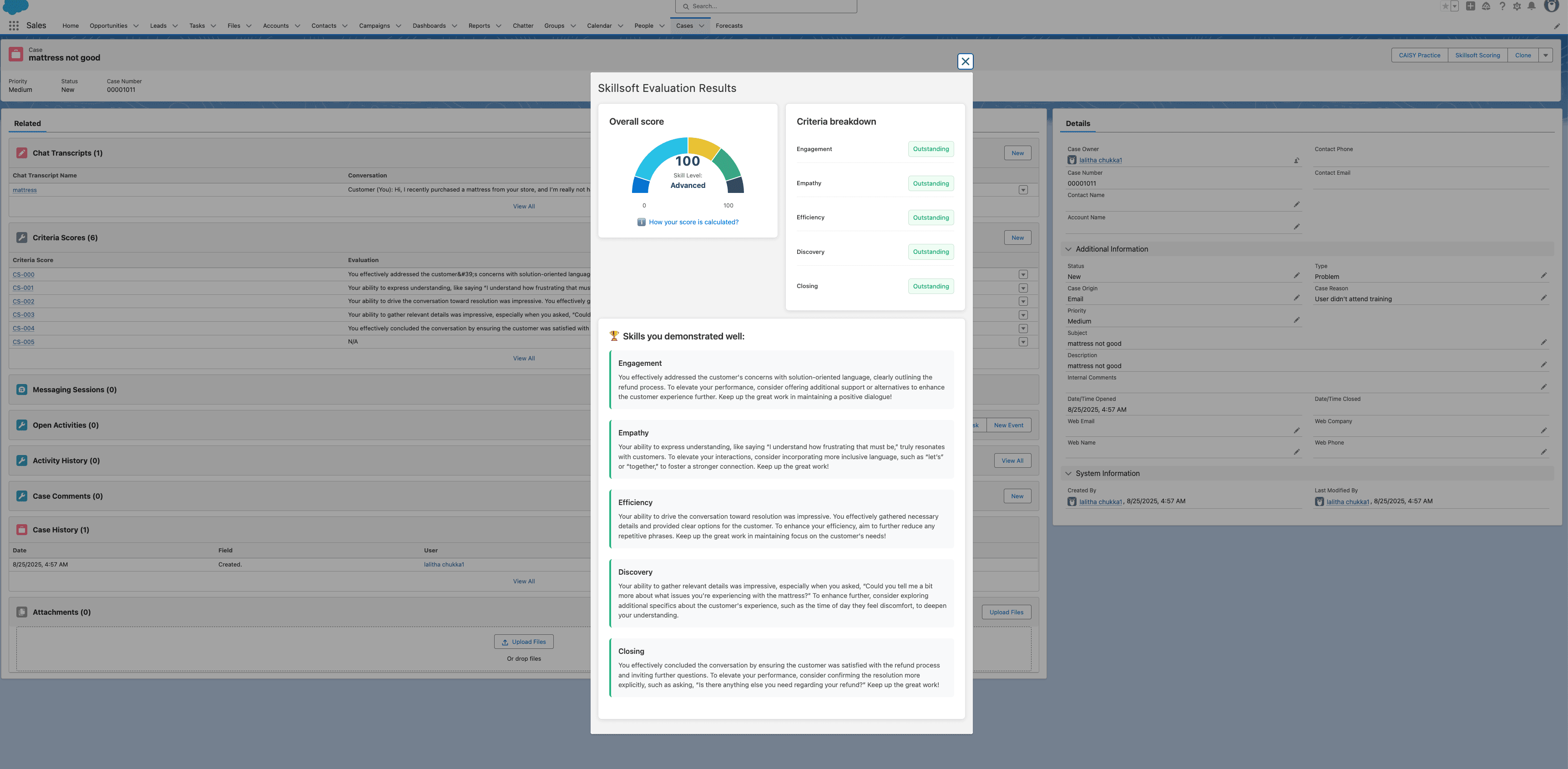Click the Attachments file drop zone Upload Files
The height and width of the screenshot is (769, 1568).
pyautogui.click(x=523, y=642)
